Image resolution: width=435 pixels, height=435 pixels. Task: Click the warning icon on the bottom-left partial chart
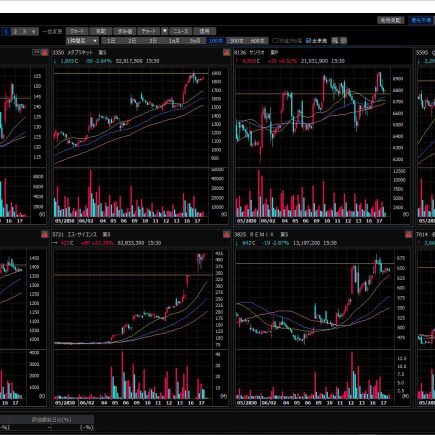coord(44,234)
